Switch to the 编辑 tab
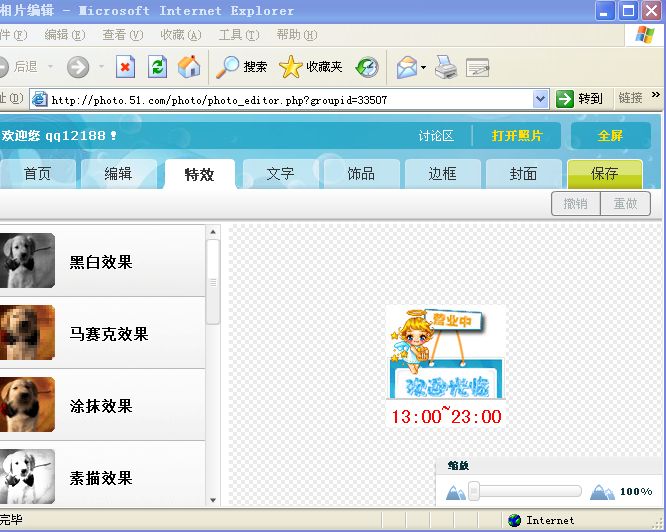This screenshot has height=532, width=666. pyautogui.click(x=119, y=174)
